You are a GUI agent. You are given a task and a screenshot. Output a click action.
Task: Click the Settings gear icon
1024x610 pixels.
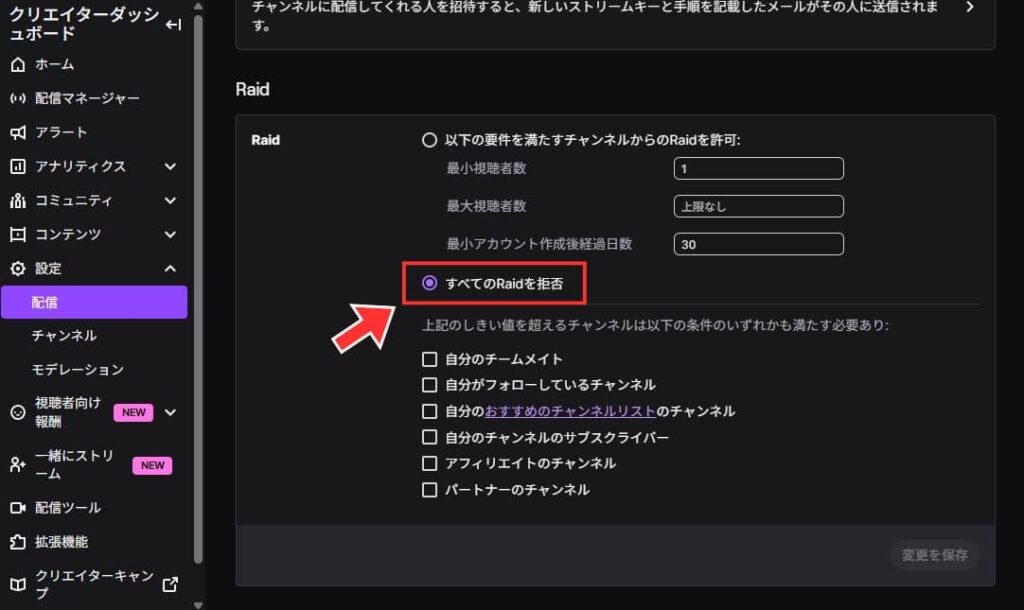point(18,268)
